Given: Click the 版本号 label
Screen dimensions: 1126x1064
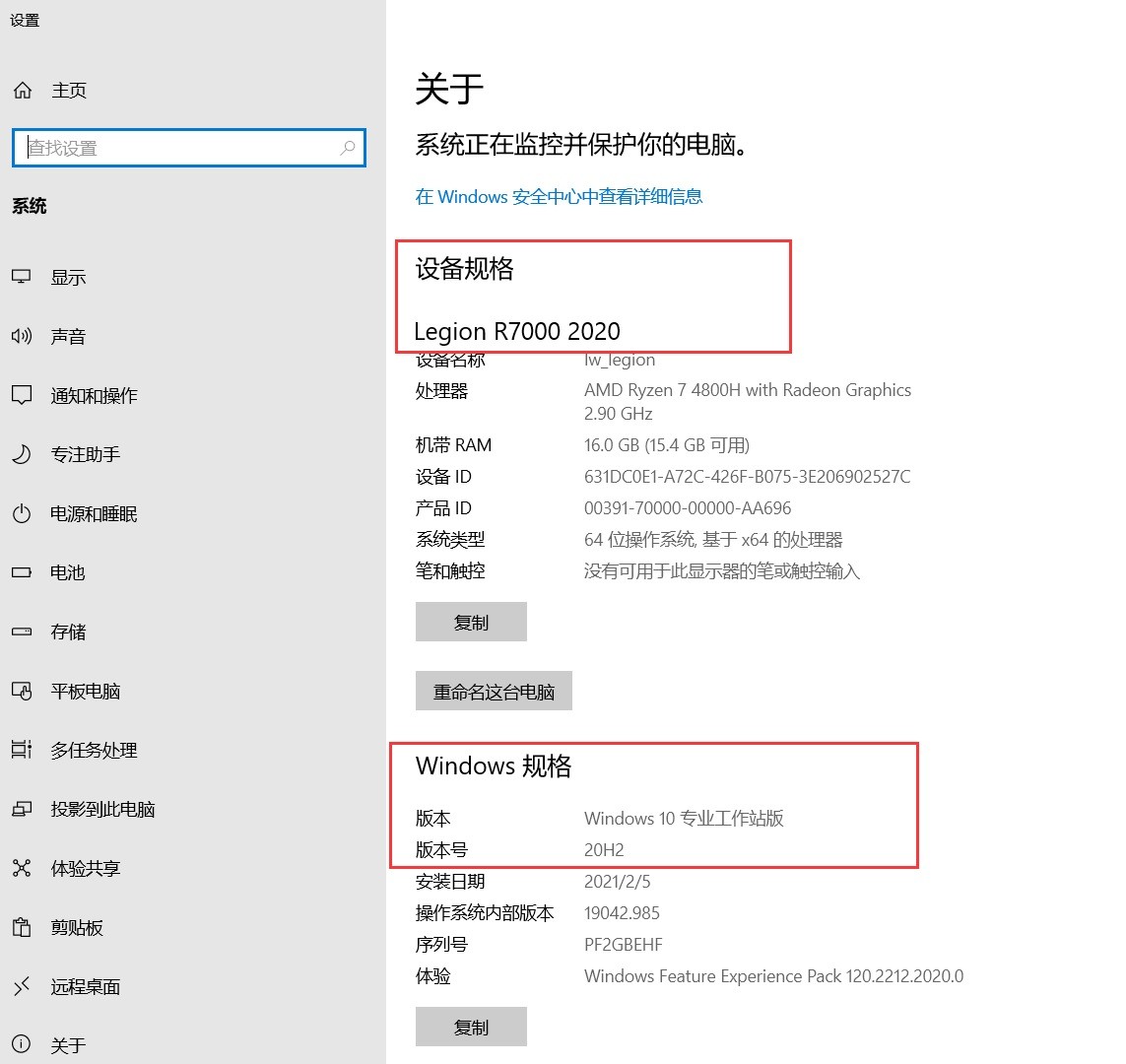Looking at the screenshot, I should [441, 850].
